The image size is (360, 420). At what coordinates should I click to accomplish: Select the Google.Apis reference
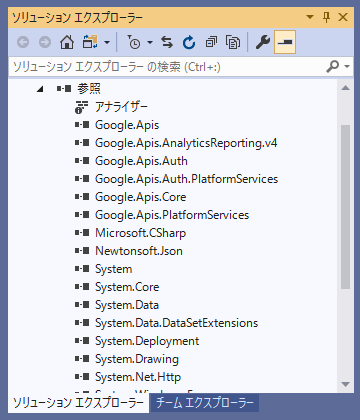click(127, 125)
